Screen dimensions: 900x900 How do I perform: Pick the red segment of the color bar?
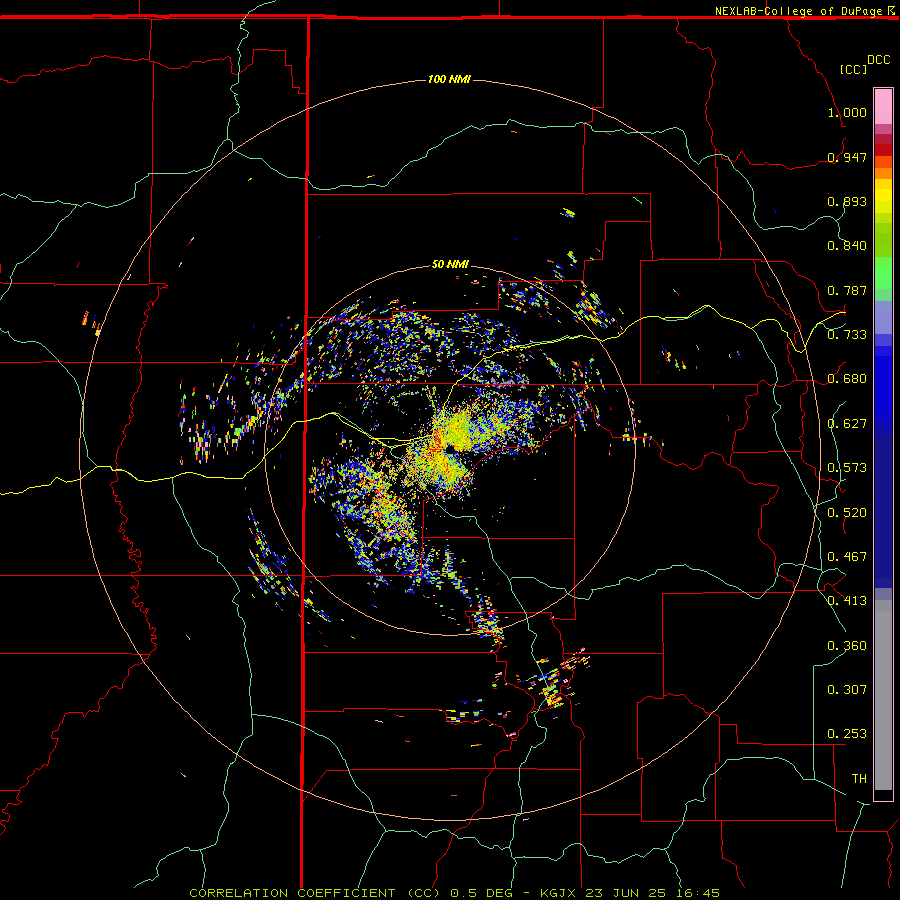coord(883,150)
